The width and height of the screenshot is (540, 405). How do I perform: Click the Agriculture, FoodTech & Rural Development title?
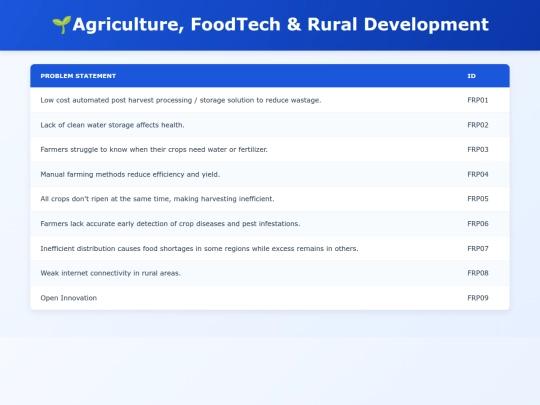280,25
